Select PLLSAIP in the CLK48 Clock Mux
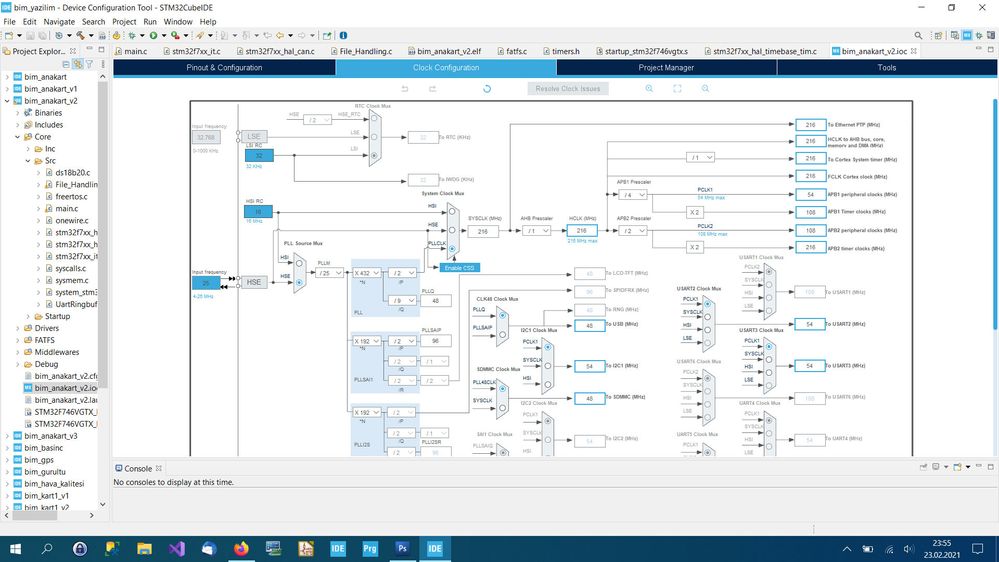999x562 pixels. [x=503, y=334]
